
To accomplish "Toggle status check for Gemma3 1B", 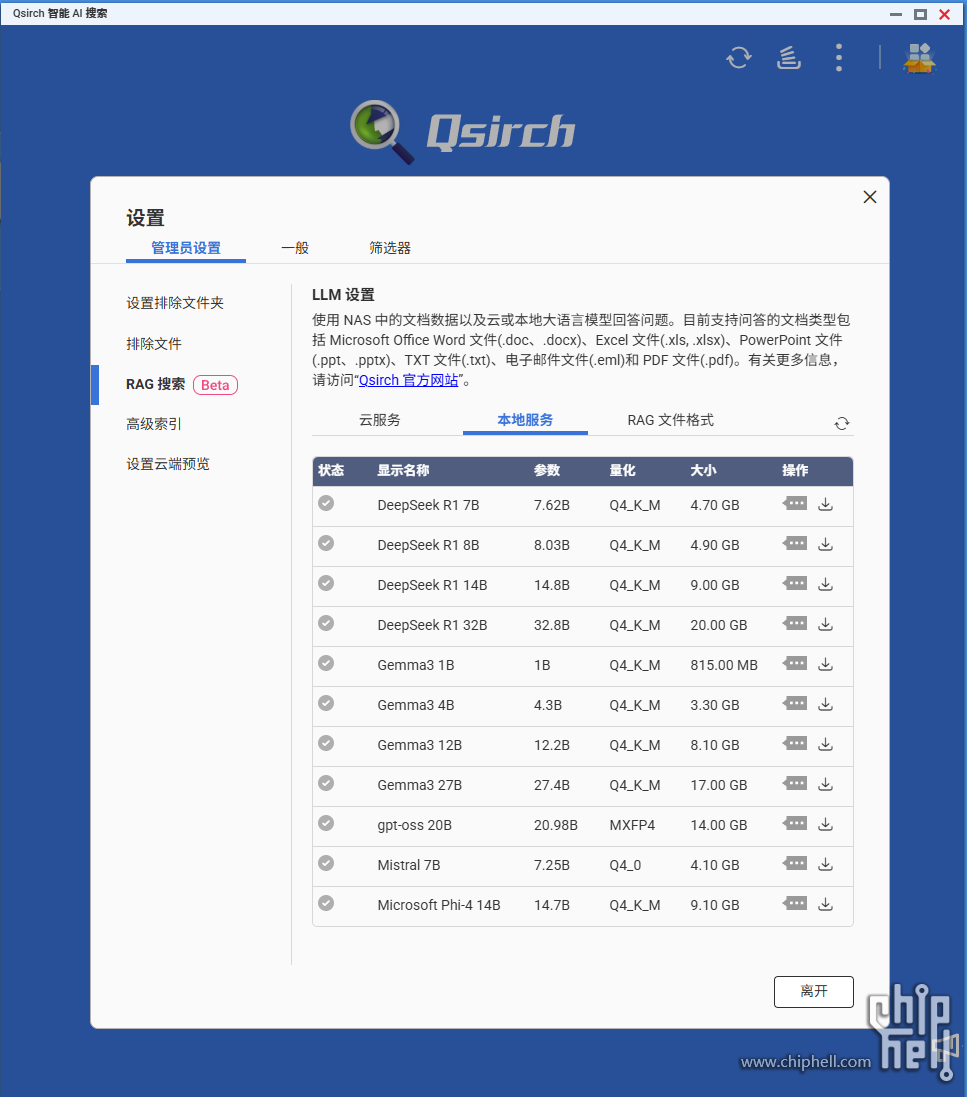I will pyautogui.click(x=325, y=663).
